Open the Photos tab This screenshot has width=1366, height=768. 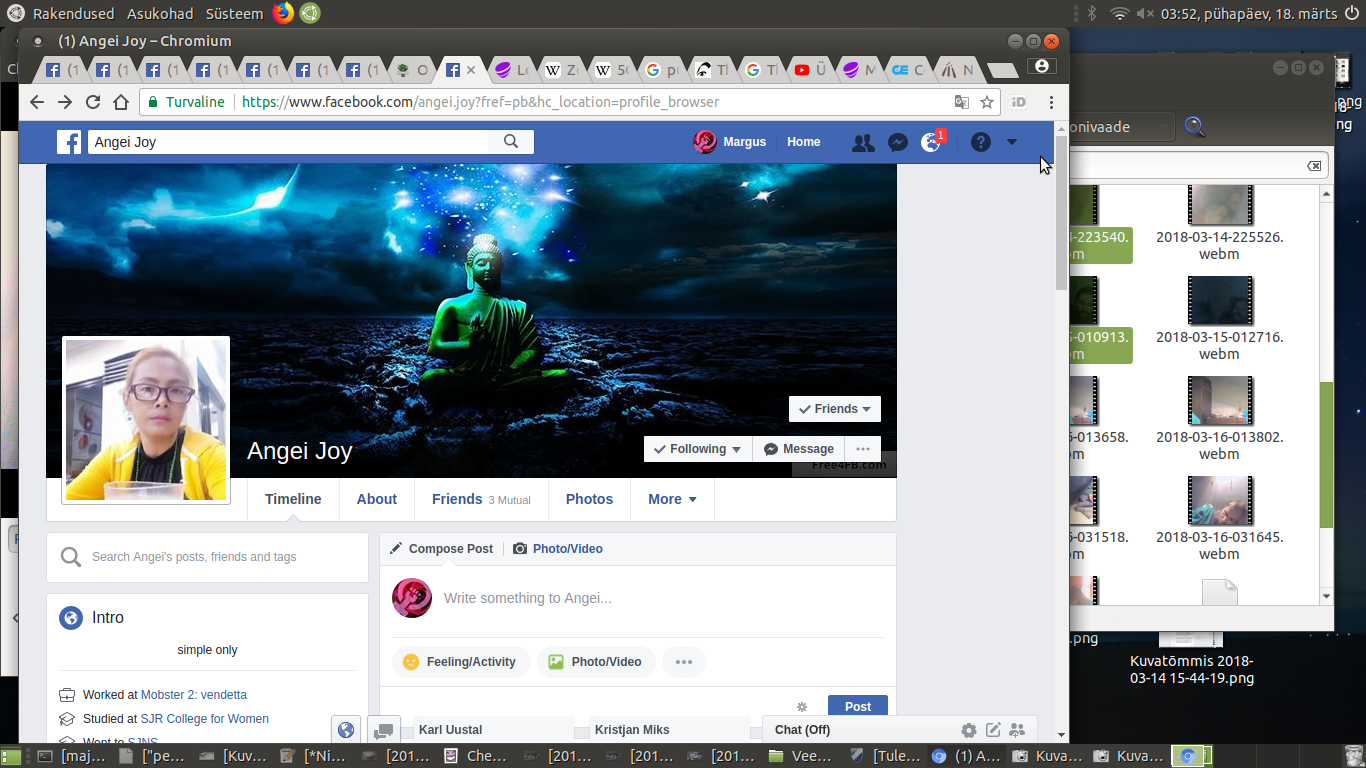coord(589,499)
